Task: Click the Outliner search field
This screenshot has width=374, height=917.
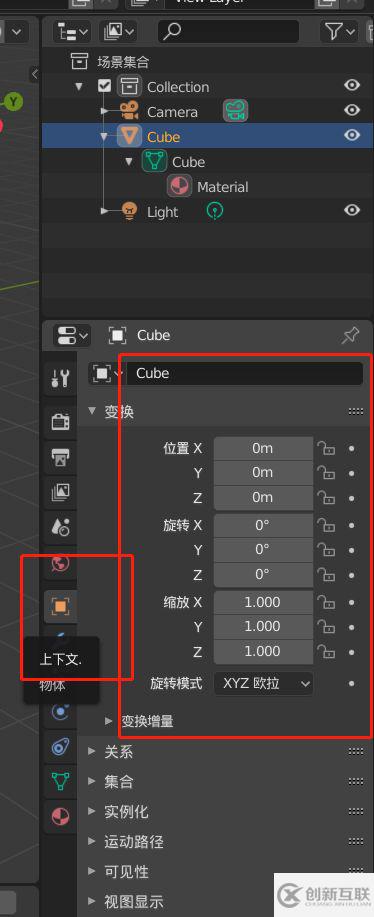Action: tap(228, 31)
